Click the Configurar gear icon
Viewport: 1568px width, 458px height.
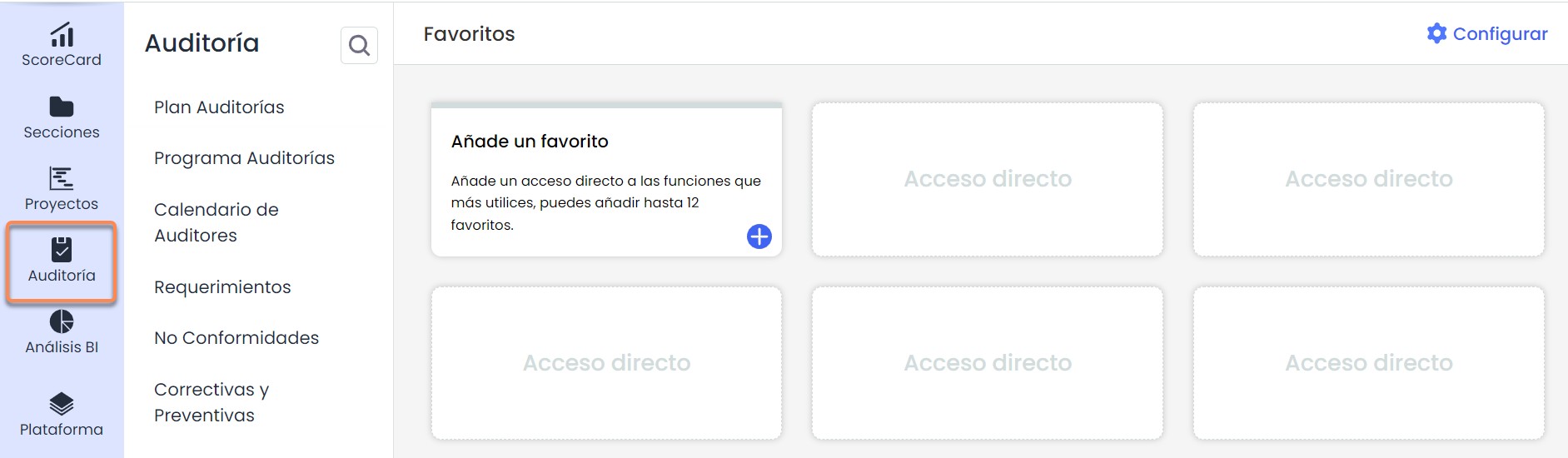tap(1436, 33)
